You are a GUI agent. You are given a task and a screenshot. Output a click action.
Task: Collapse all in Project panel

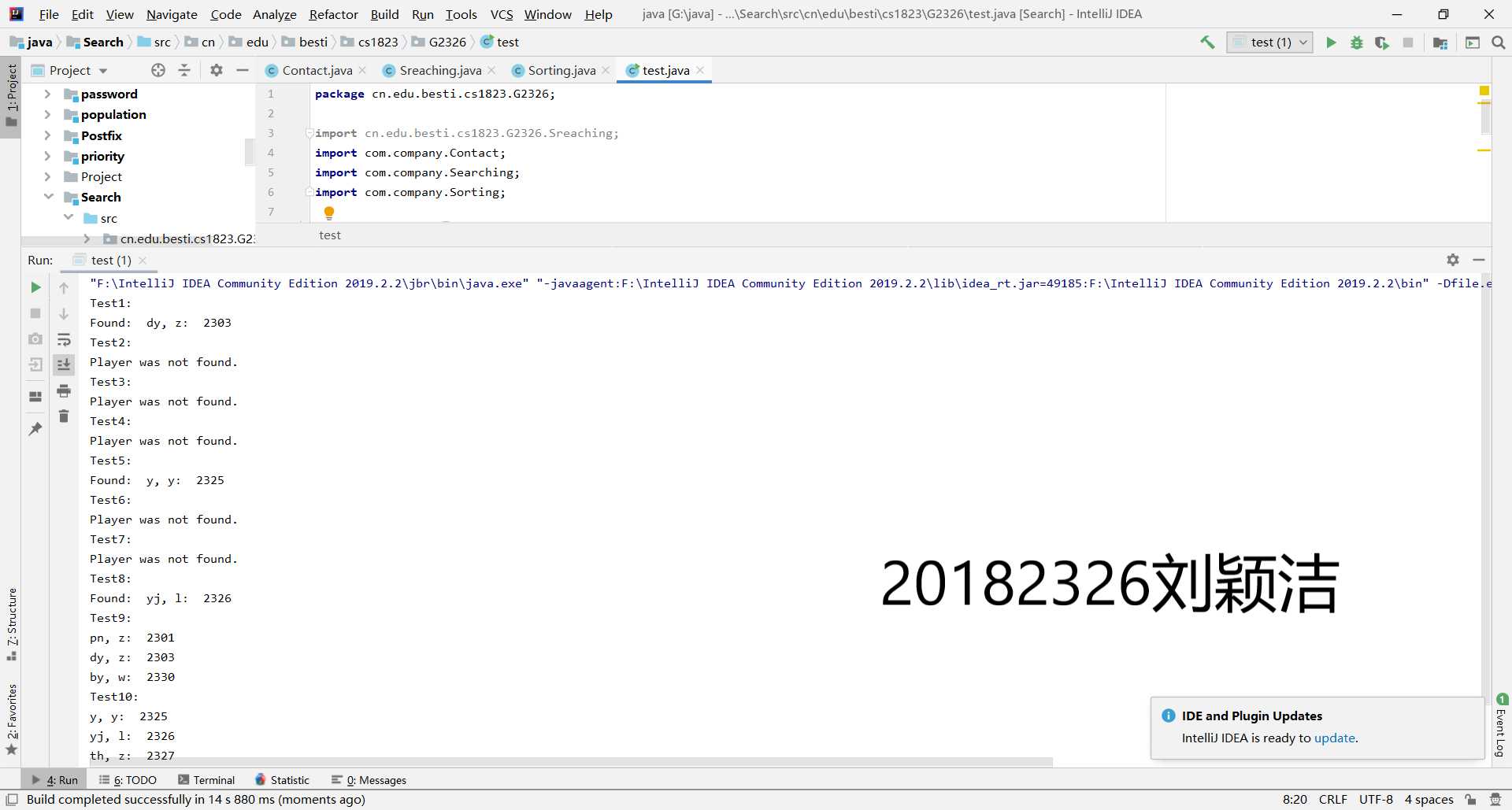pos(184,70)
